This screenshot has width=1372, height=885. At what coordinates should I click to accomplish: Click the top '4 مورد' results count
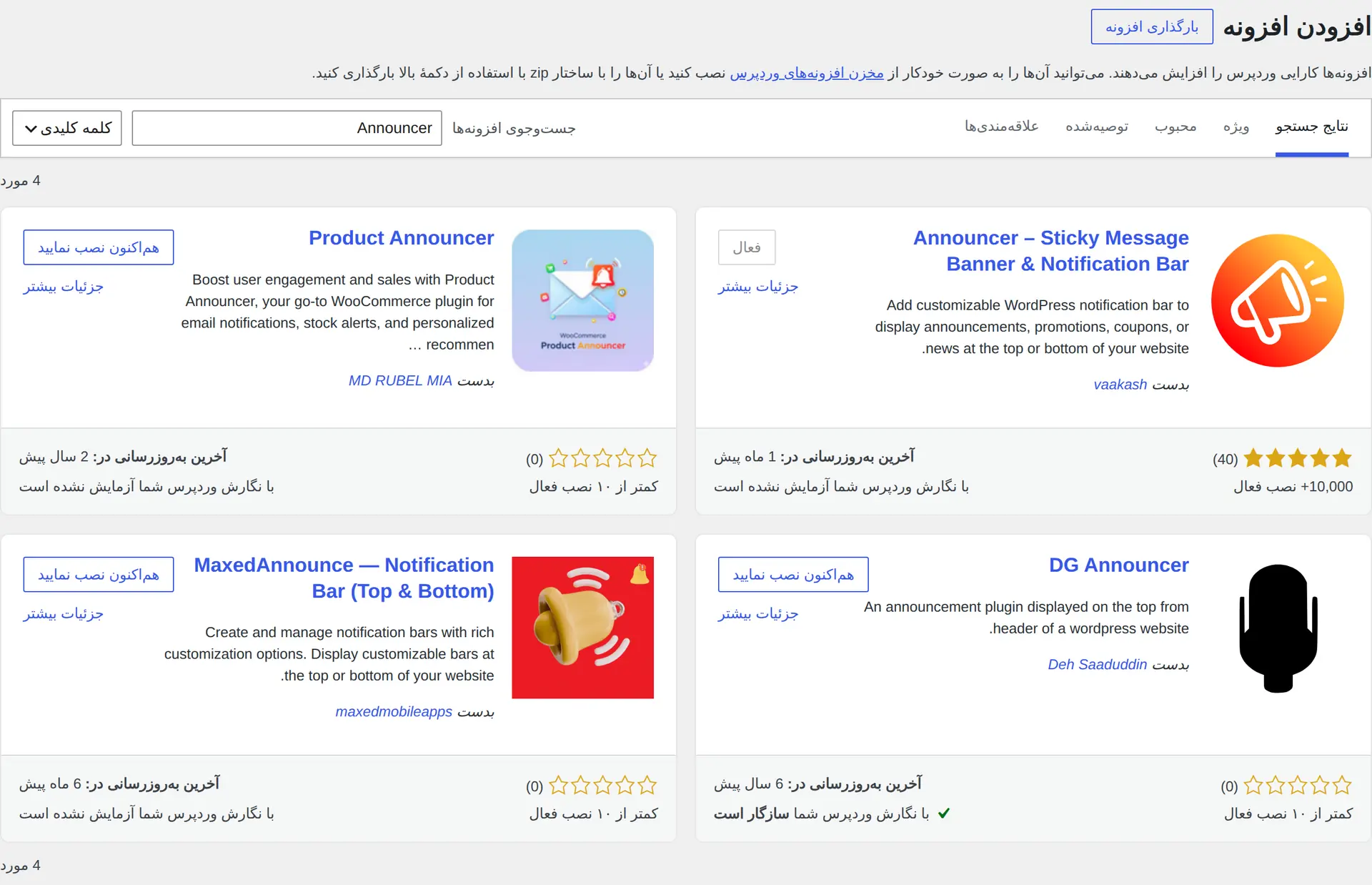[21, 181]
